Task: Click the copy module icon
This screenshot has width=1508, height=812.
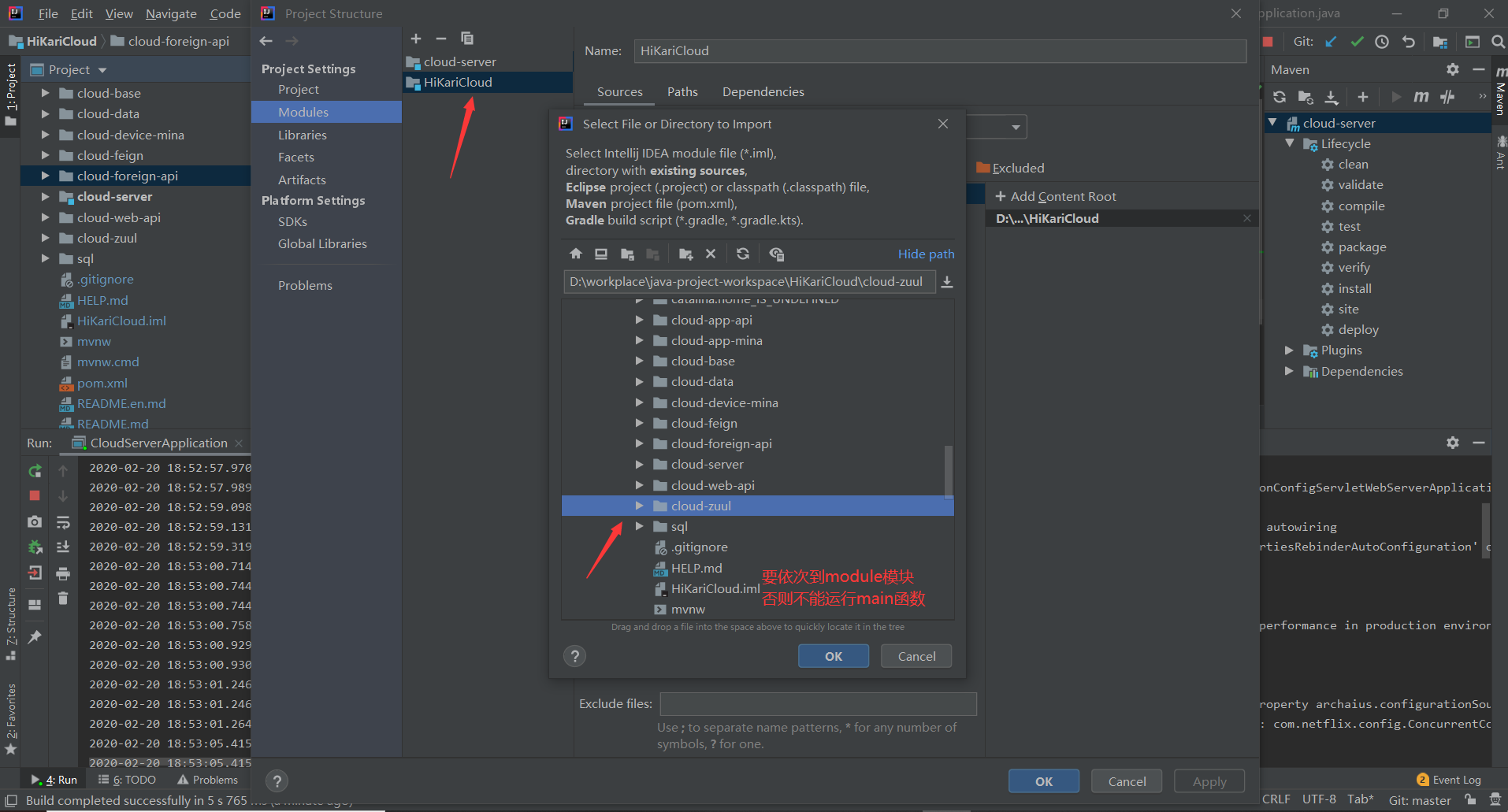Action: (x=467, y=39)
